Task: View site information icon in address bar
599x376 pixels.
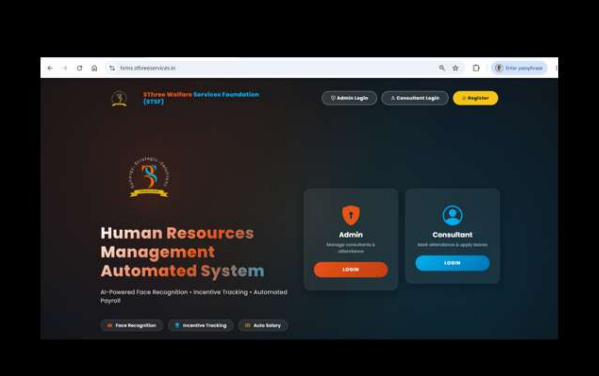Action: [x=112, y=68]
